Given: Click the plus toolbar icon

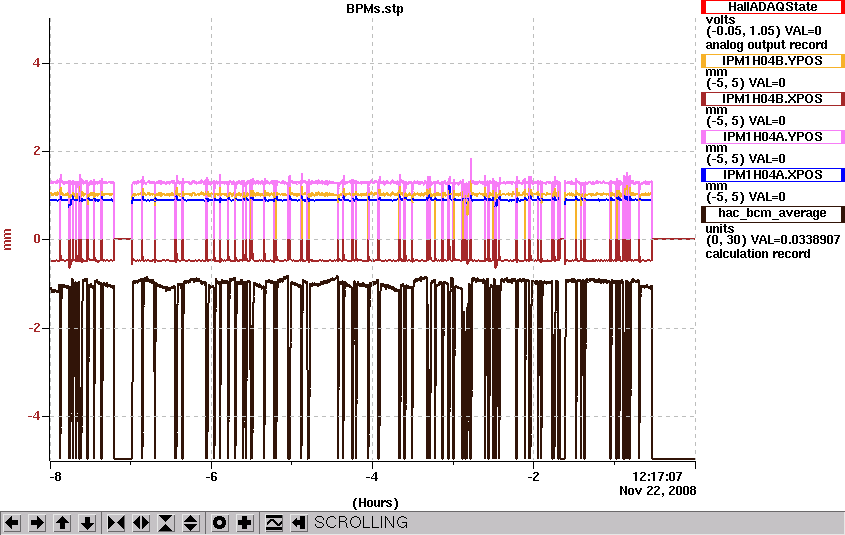Looking at the screenshot, I should (245, 523).
